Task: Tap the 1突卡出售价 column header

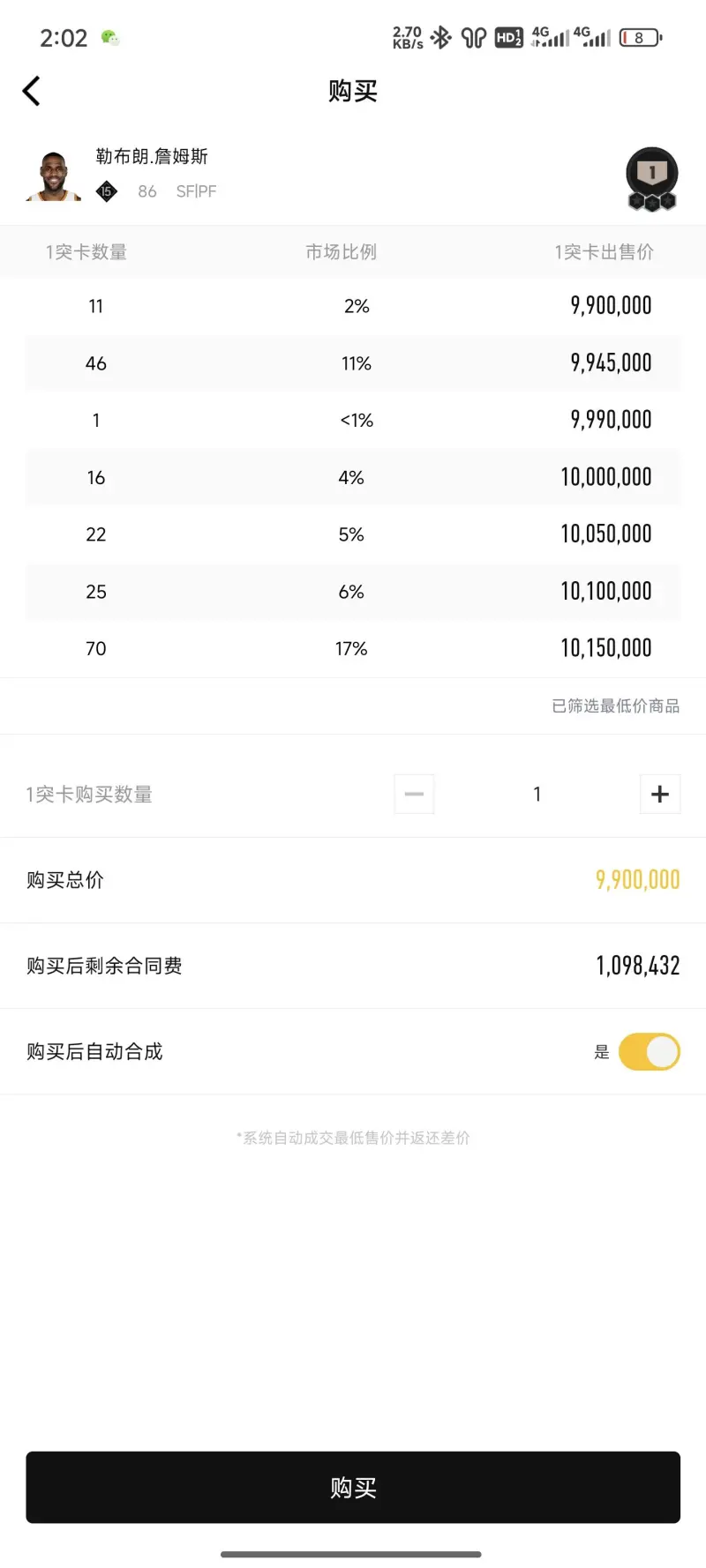Action: click(604, 252)
